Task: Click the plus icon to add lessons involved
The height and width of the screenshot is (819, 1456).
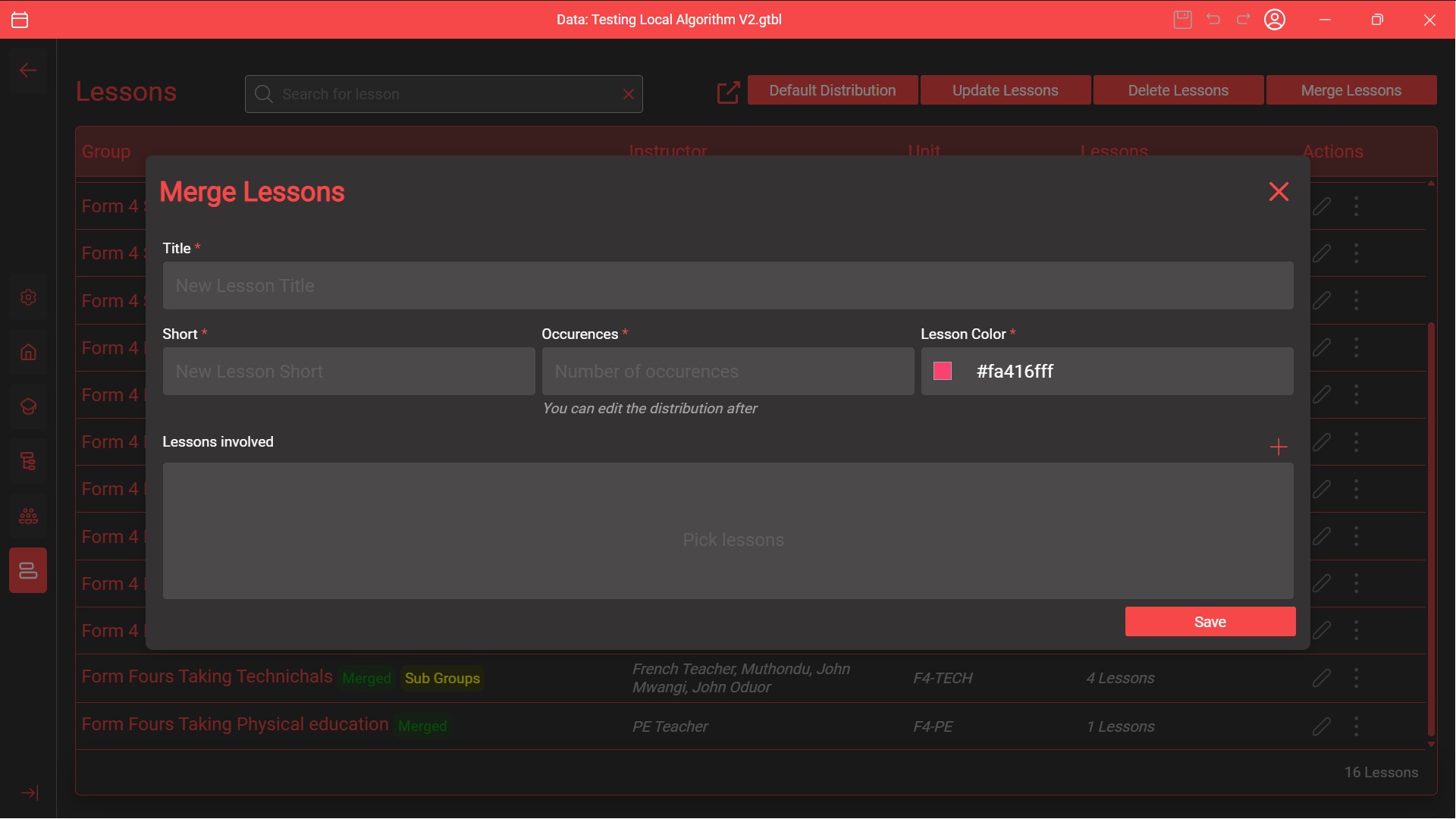Action: (1279, 447)
